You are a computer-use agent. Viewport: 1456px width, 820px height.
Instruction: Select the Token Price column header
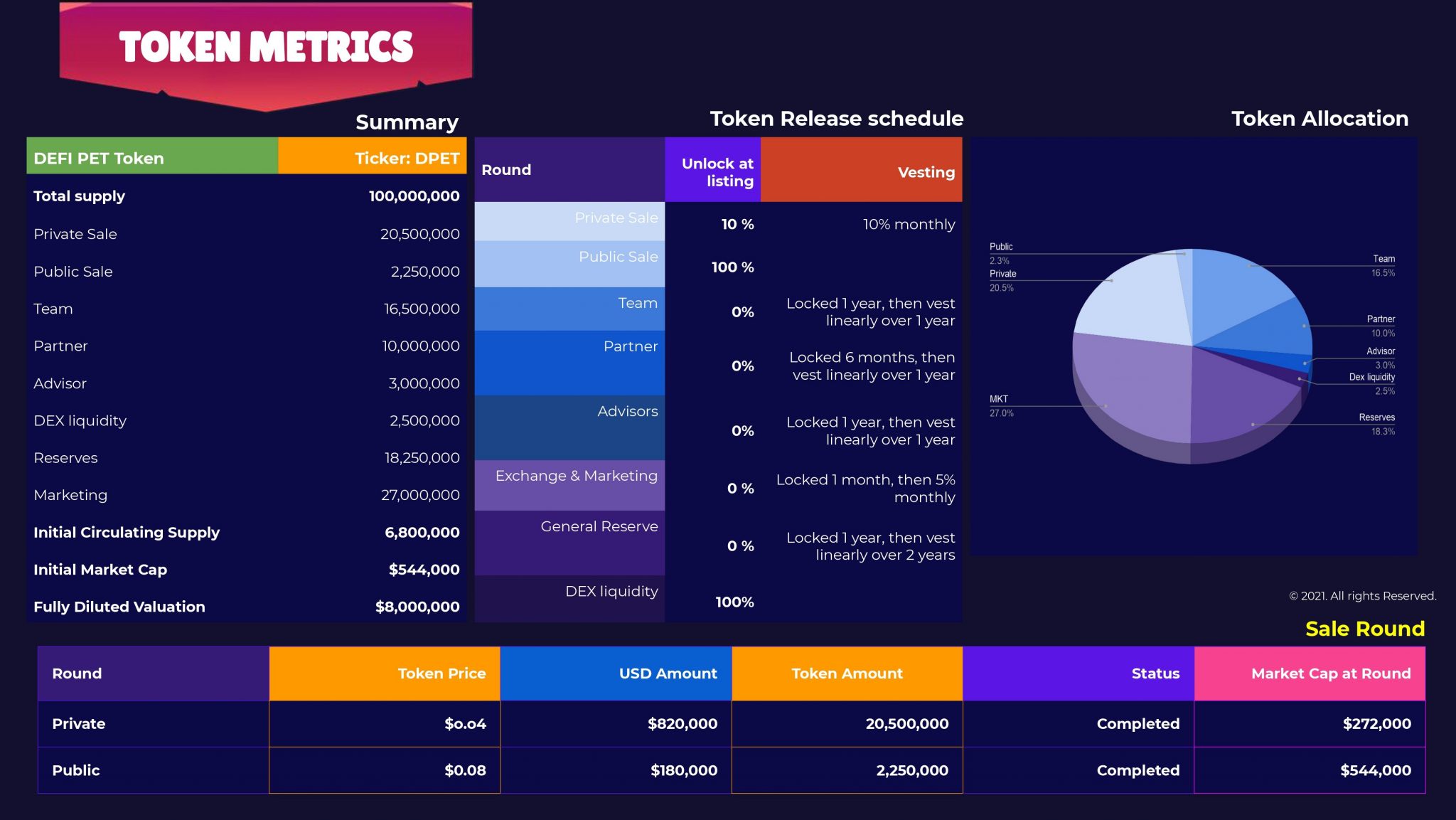(x=385, y=673)
